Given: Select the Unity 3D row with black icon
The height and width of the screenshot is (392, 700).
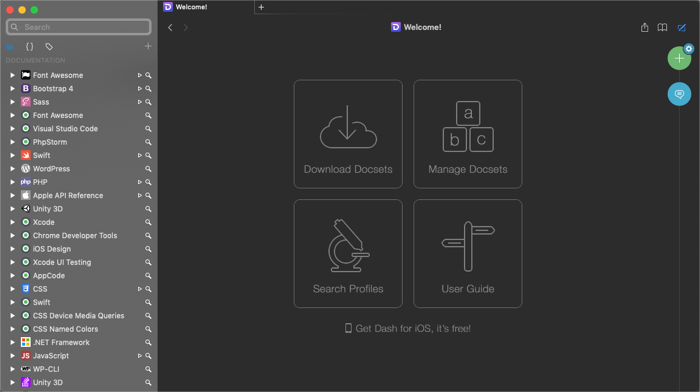Looking at the screenshot, I should (x=79, y=209).
